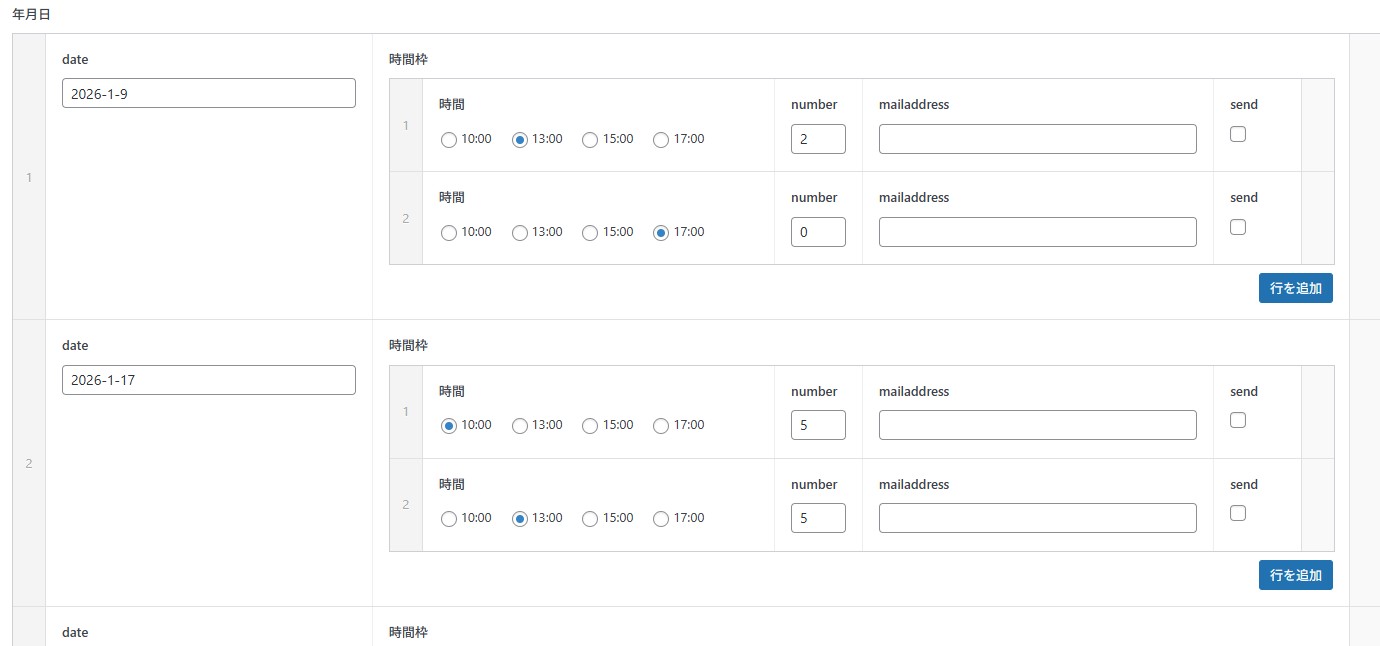Focus mailaddress field in 2026-1-9 first slot
This screenshot has height=646, width=1380.
pyautogui.click(x=1037, y=139)
